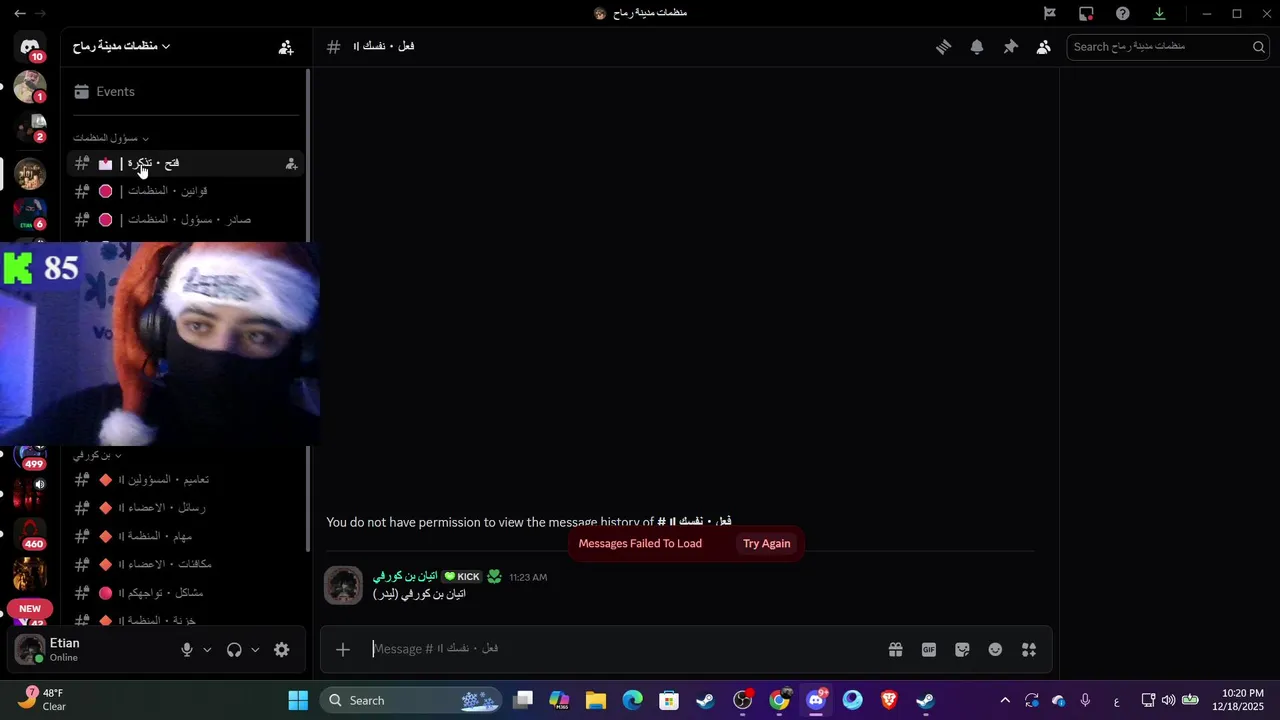
Task: Open channel مهام • المنظمة
Action: pyautogui.click(x=185, y=536)
